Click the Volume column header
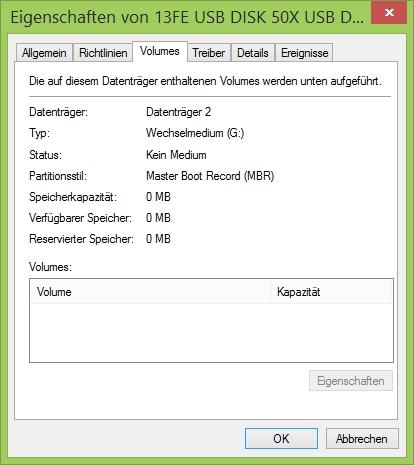414x465 pixels. pos(150,292)
